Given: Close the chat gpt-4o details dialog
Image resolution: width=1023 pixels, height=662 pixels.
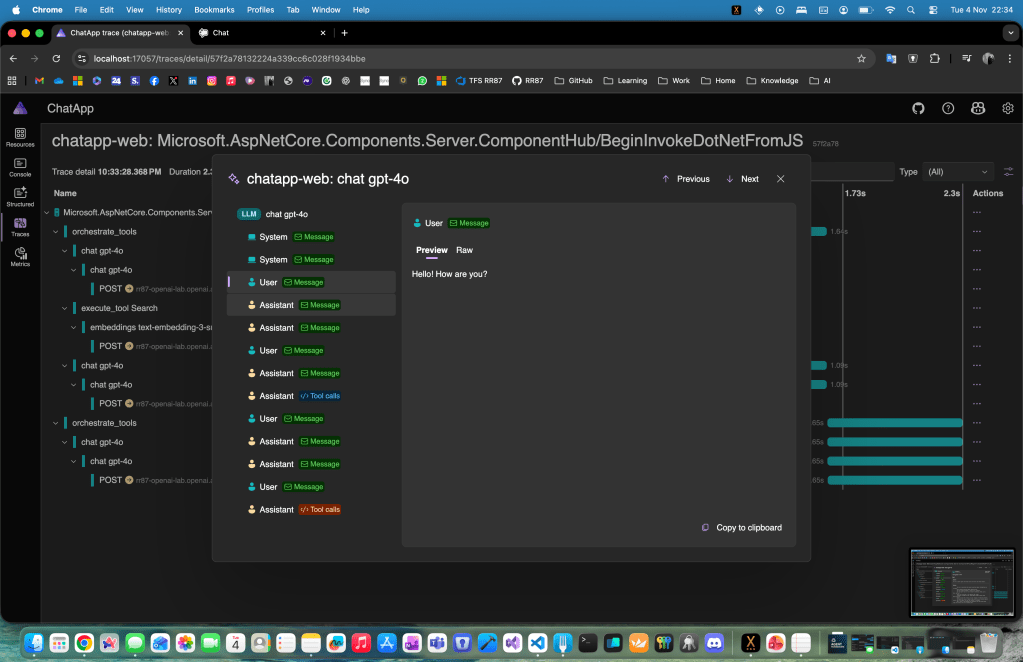Looking at the screenshot, I should [x=780, y=179].
